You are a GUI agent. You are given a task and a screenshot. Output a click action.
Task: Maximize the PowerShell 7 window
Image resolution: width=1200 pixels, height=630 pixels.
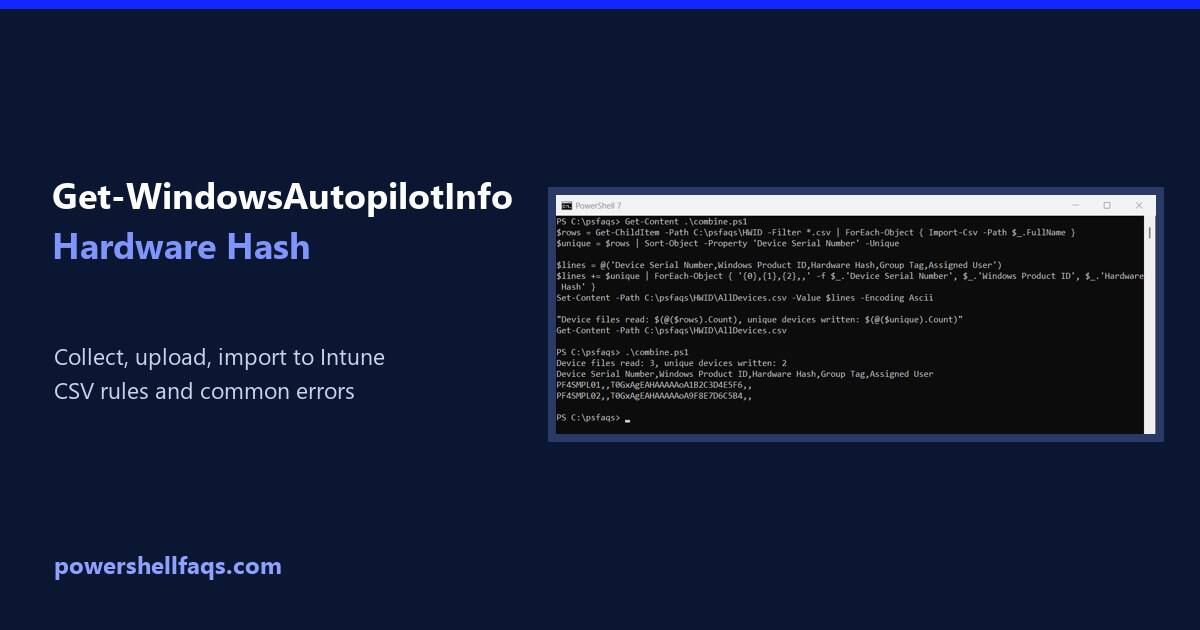coord(1107,205)
